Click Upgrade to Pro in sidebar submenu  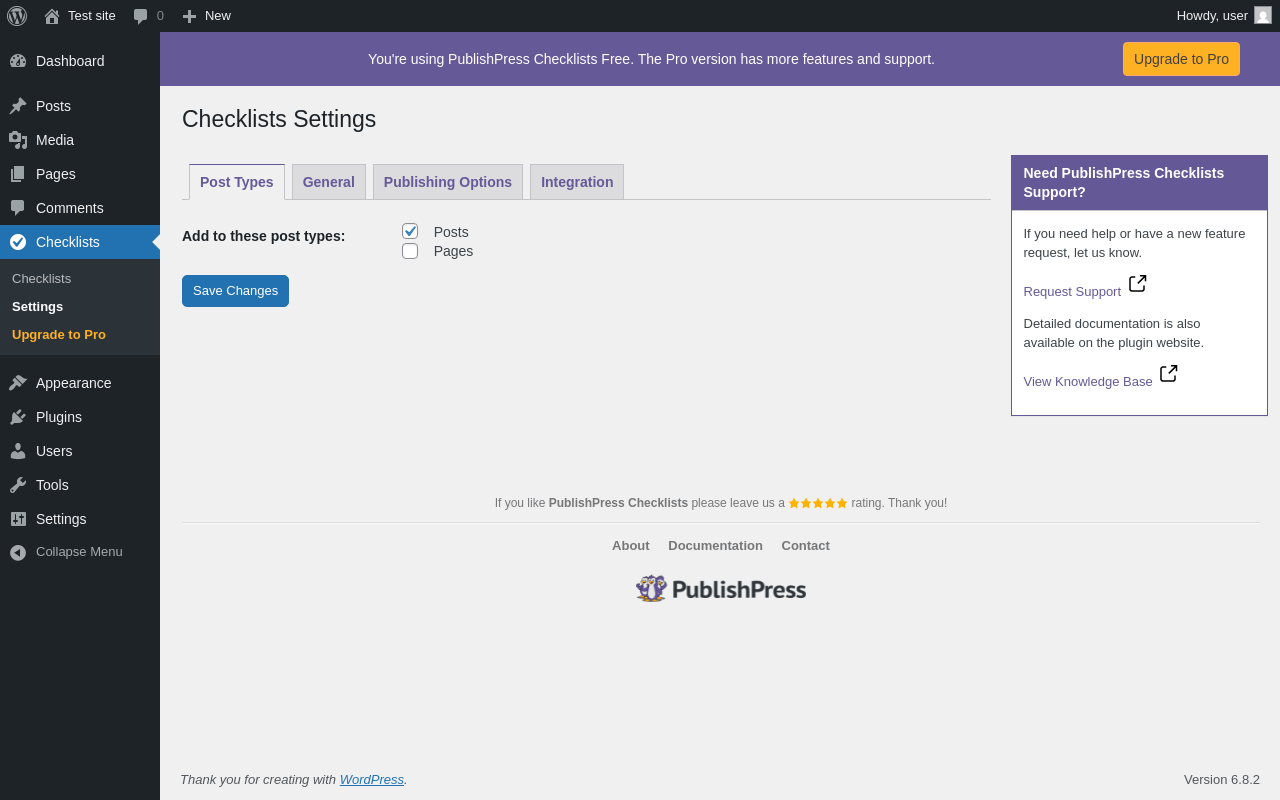59,334
